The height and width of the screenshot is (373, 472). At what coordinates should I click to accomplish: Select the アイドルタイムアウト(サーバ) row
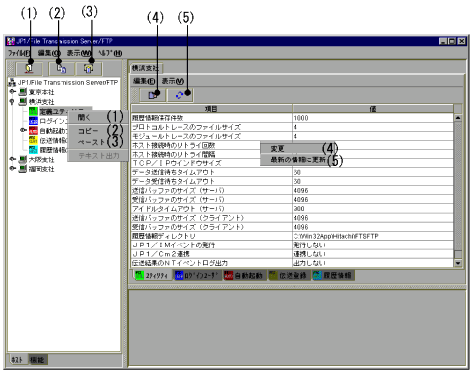coord(292,209)
